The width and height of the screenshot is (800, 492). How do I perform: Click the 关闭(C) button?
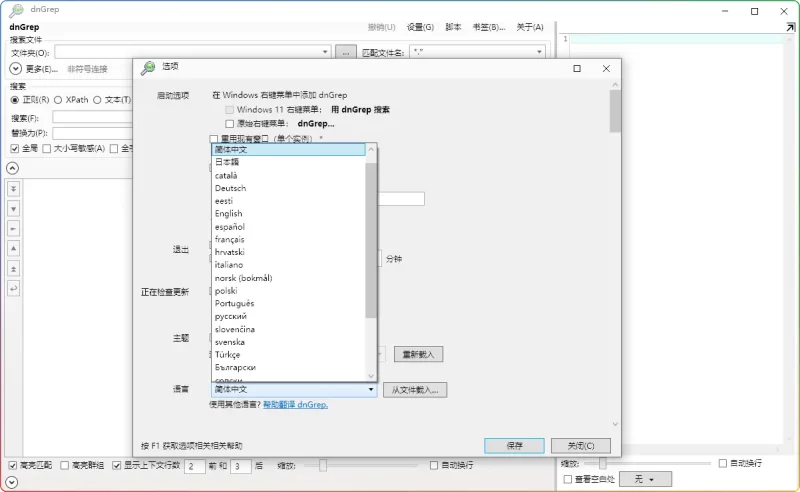click(x=581, y=446)
